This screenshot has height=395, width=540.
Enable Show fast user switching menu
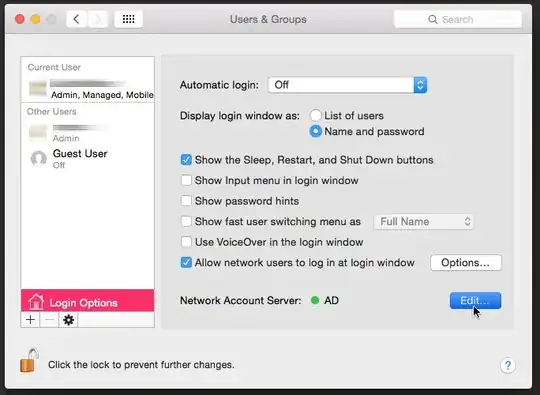click(186, 221)
